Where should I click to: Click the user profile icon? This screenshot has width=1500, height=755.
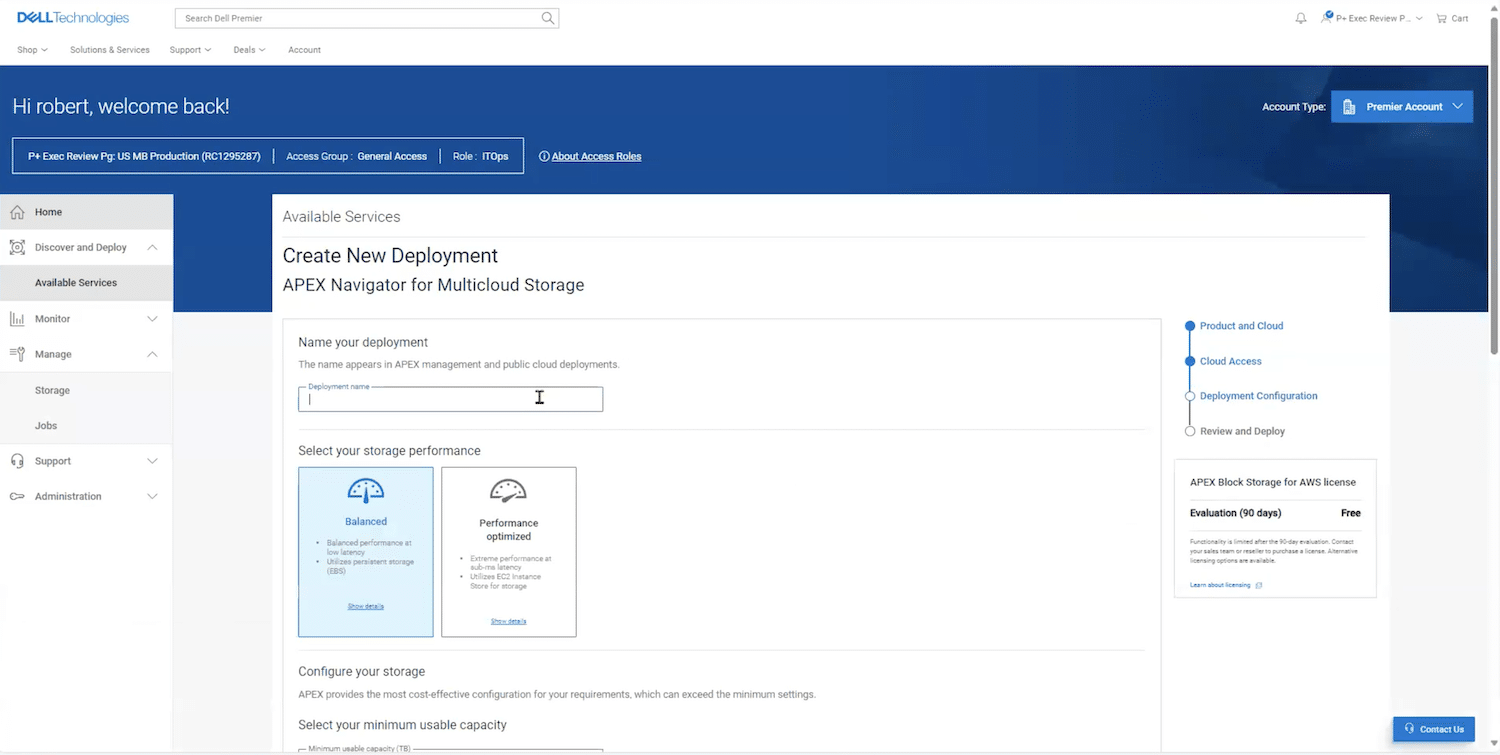click(1327, 17)
